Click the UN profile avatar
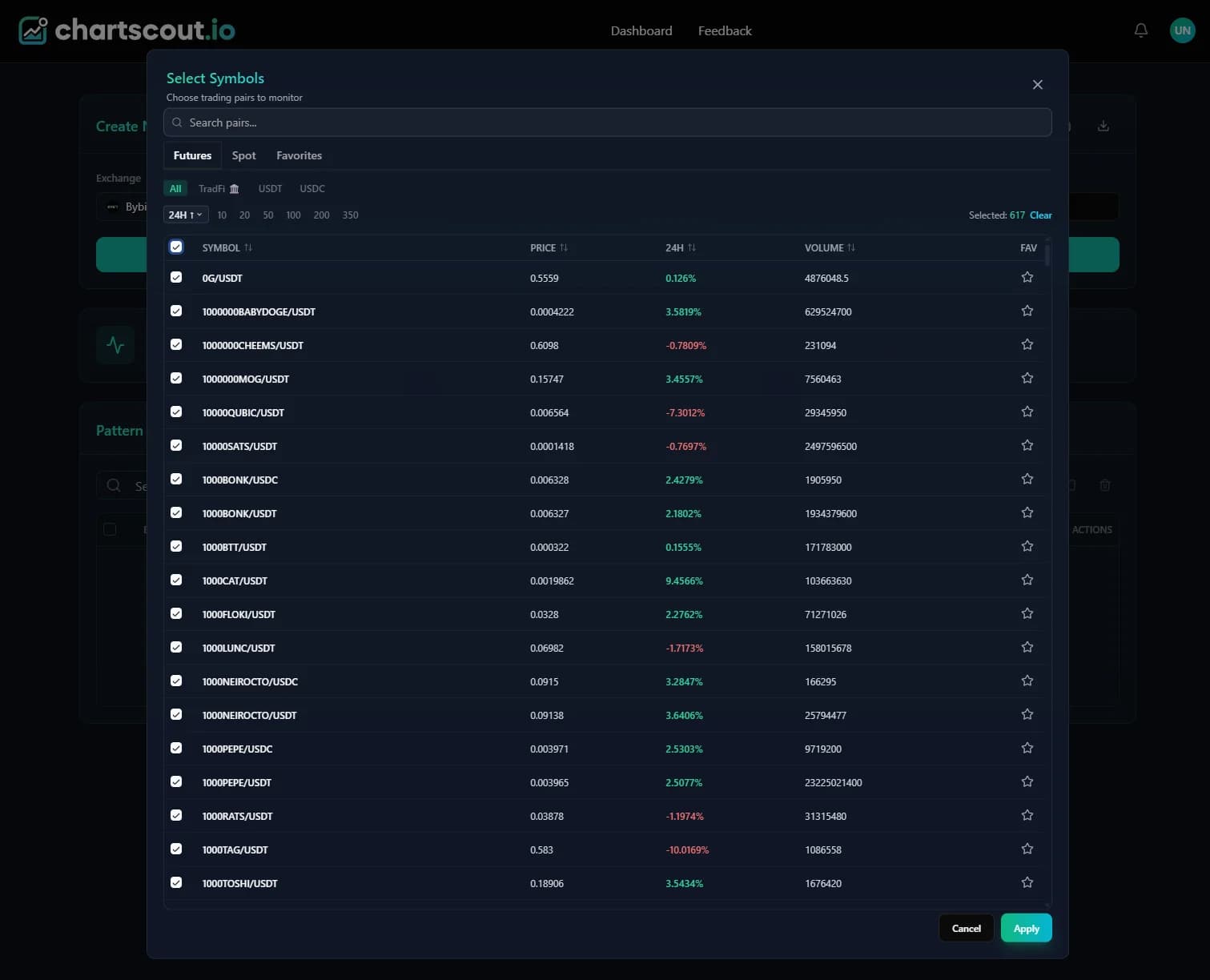The image size is (1210, 980). [x=1183, y=30]
